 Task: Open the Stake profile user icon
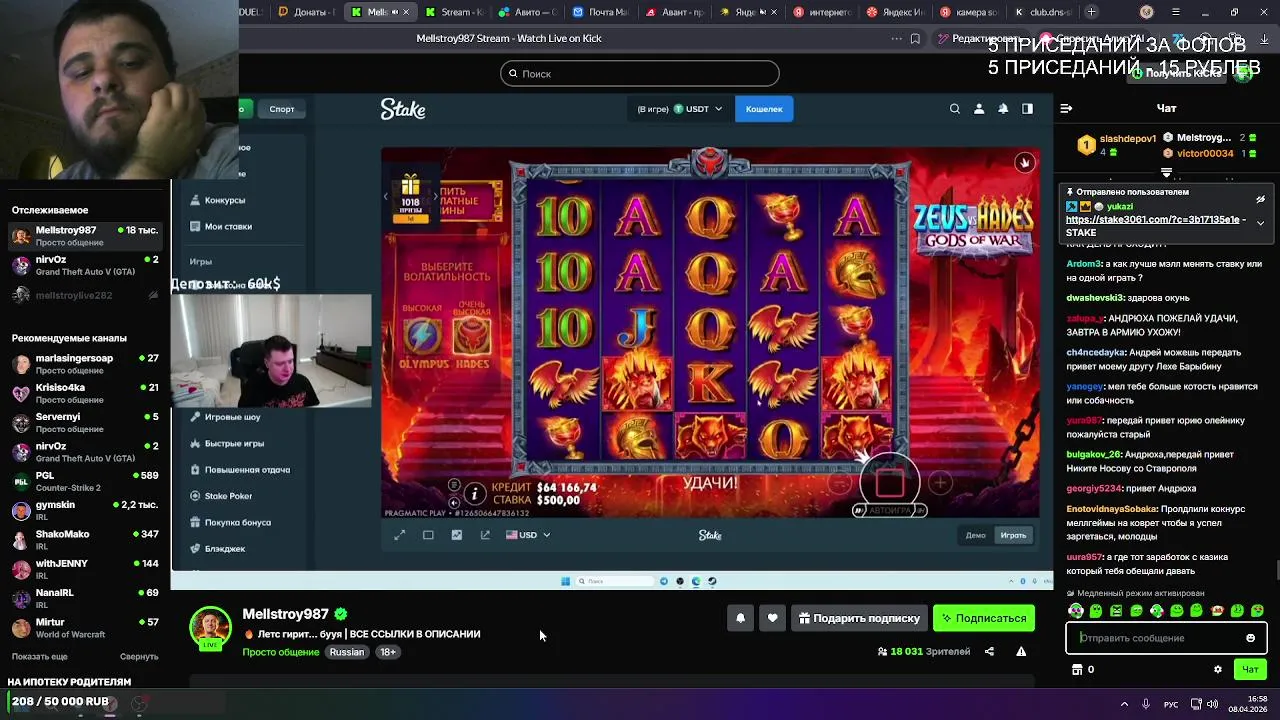coord(979,109)
